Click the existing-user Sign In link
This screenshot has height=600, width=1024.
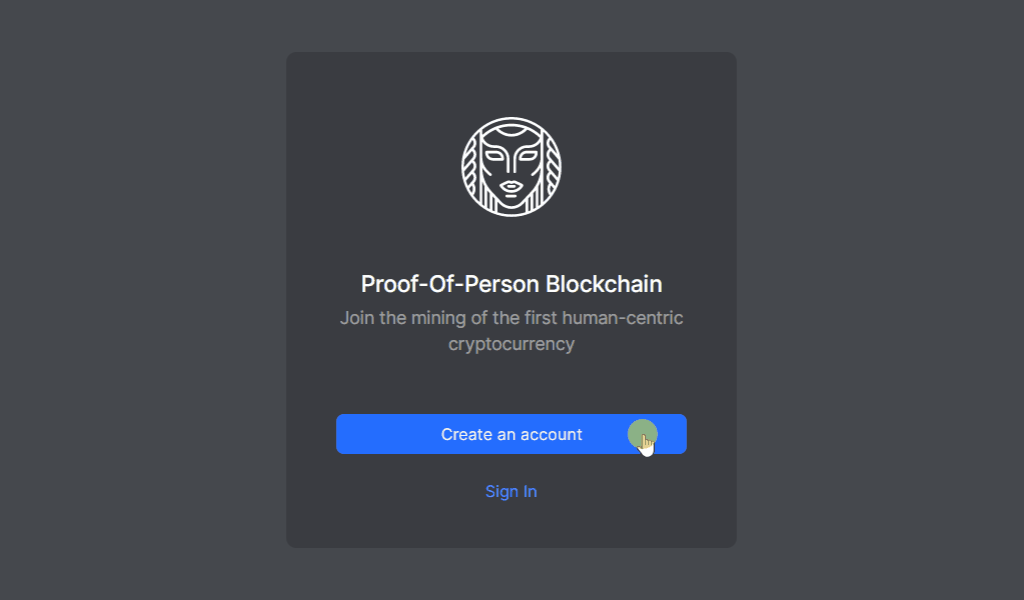[x=511, y=491]
